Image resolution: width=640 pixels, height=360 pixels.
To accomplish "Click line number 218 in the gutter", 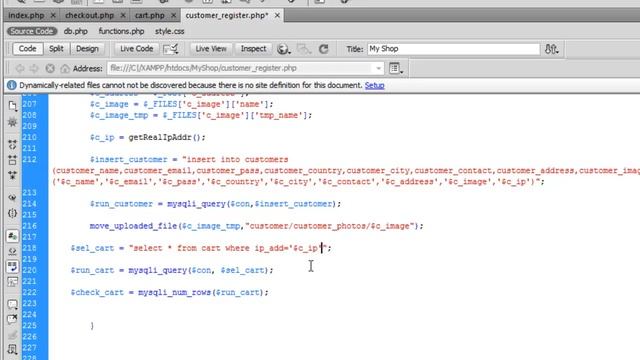I will [29, 248].
